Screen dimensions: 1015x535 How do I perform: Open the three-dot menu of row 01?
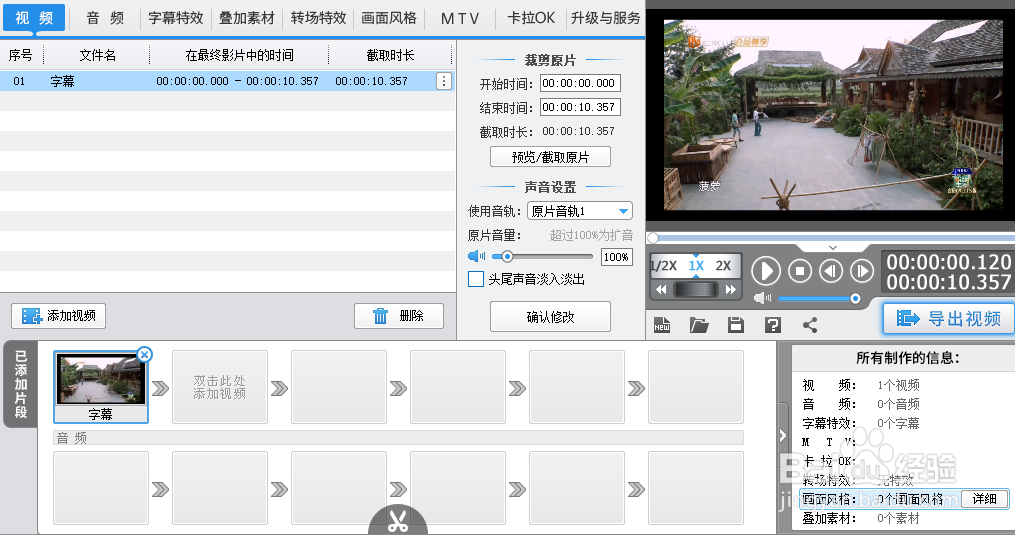[x=443, y=81]
